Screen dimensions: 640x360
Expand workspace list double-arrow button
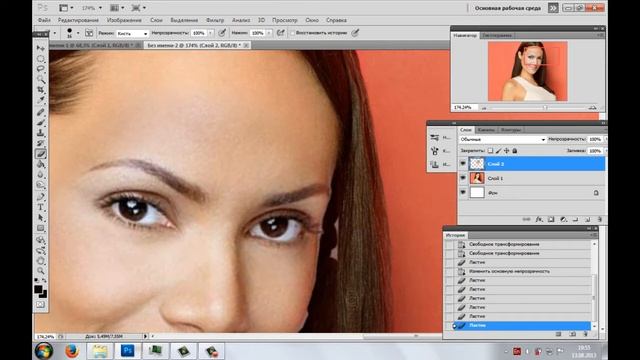point(553,8)
